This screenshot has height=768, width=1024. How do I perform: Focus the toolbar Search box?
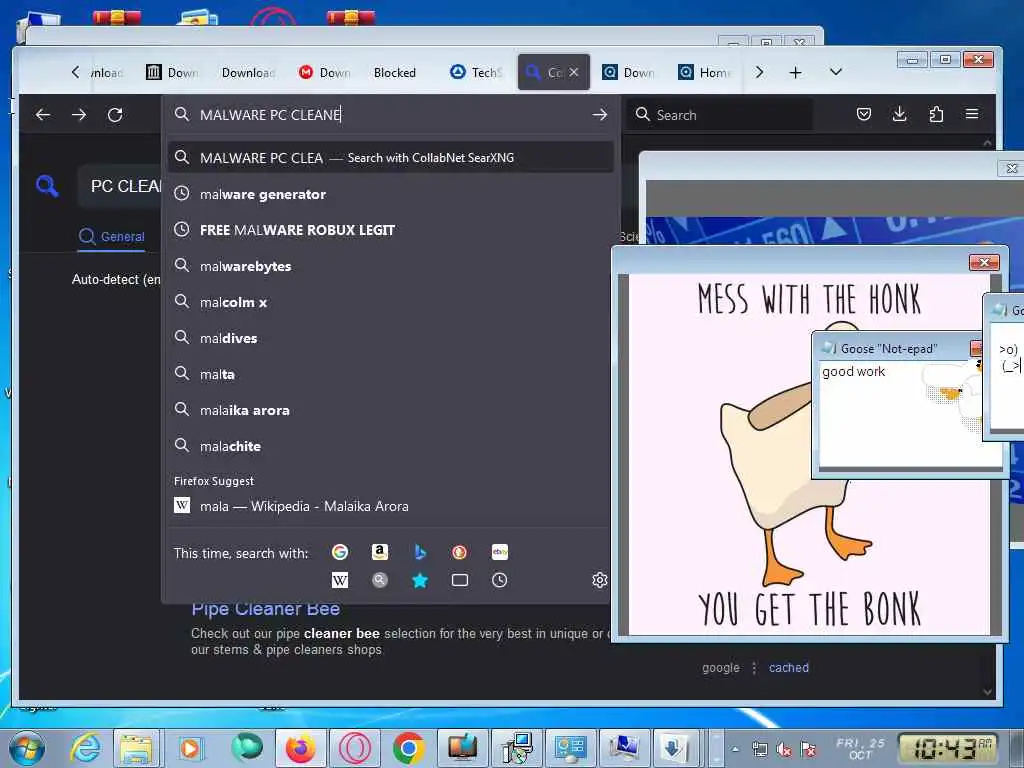[x=722, y=115]
